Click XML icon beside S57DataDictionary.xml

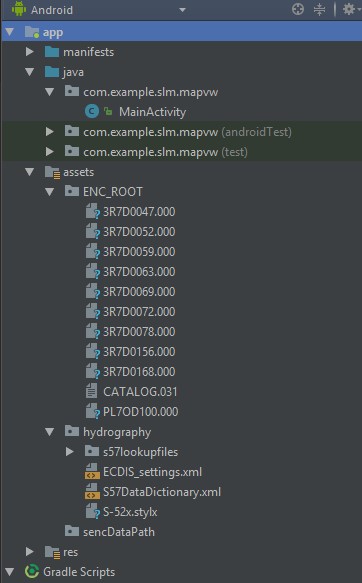[x=92, y=492]
